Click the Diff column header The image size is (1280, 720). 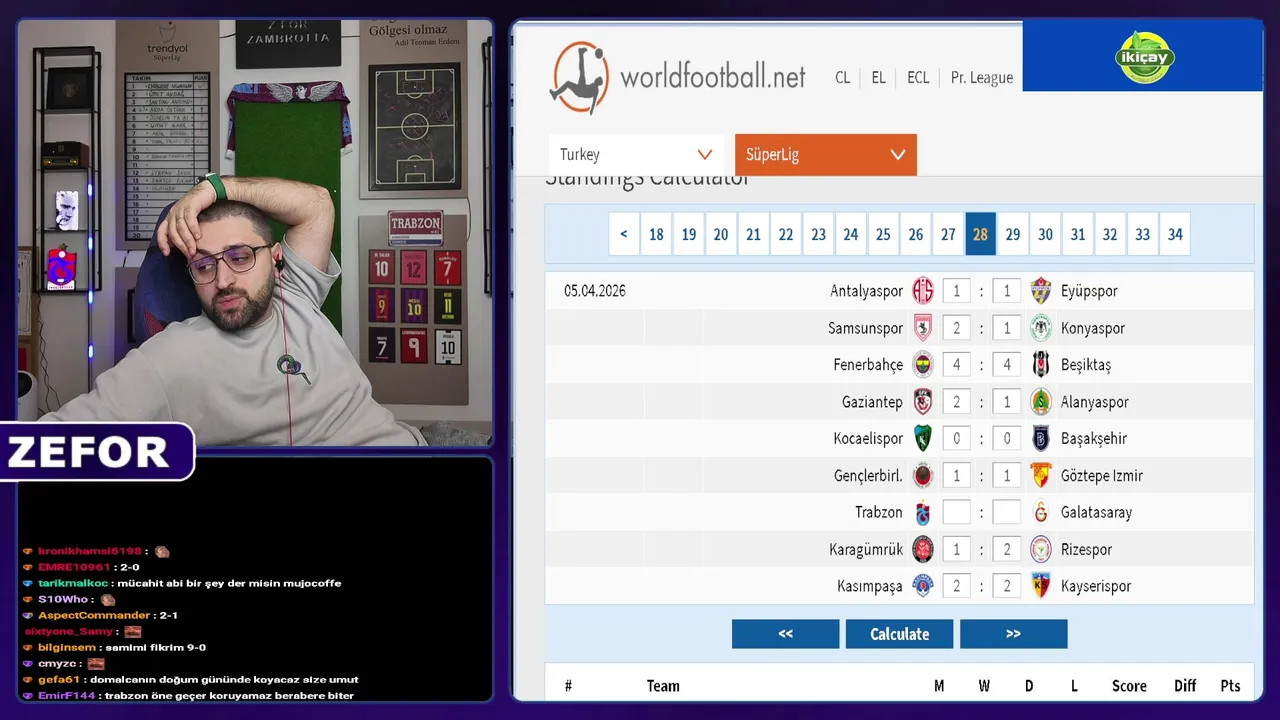point(1185,686)
